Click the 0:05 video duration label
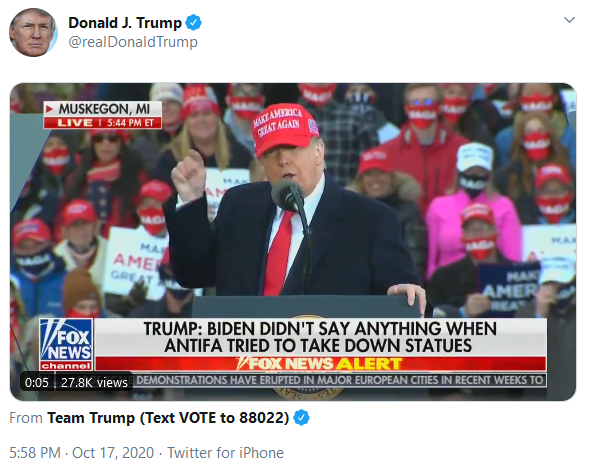 pos(37,382)
